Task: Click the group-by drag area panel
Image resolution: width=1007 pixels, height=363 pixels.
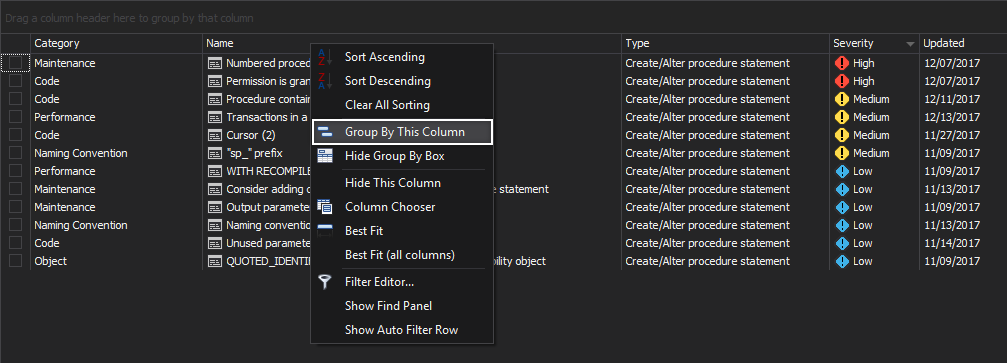Action: (504, 17)
